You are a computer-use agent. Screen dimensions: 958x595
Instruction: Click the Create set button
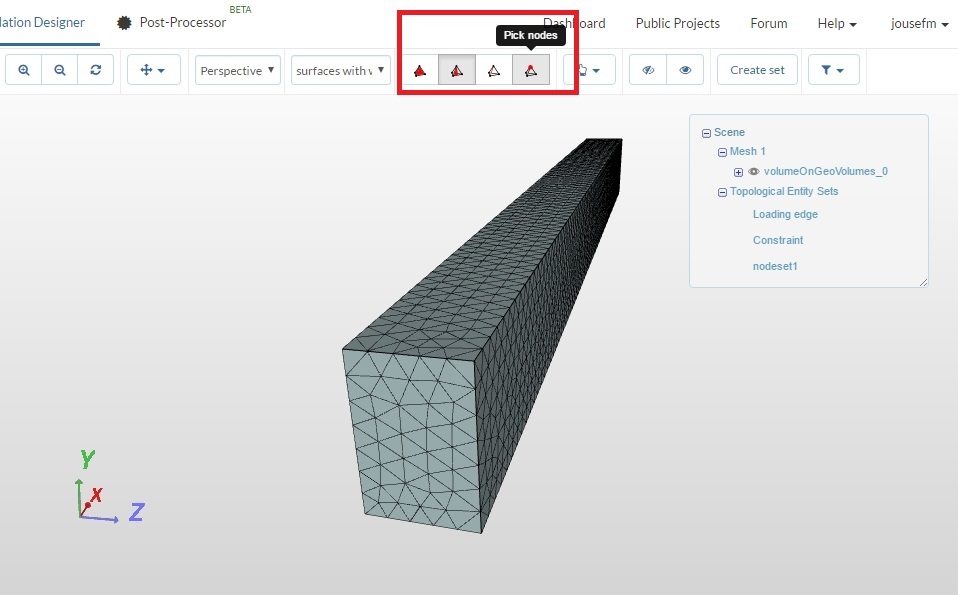coord(757,70)
